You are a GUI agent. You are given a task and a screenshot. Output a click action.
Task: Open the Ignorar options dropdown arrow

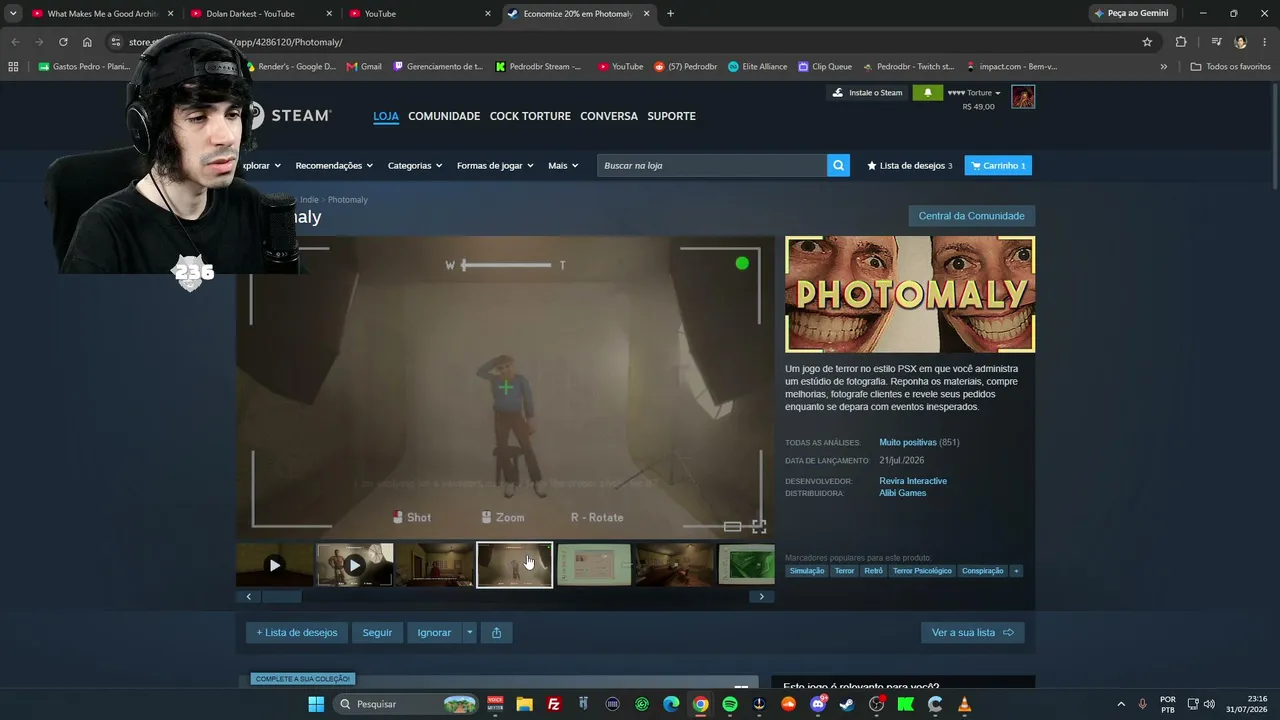click(x=469, y=632)
